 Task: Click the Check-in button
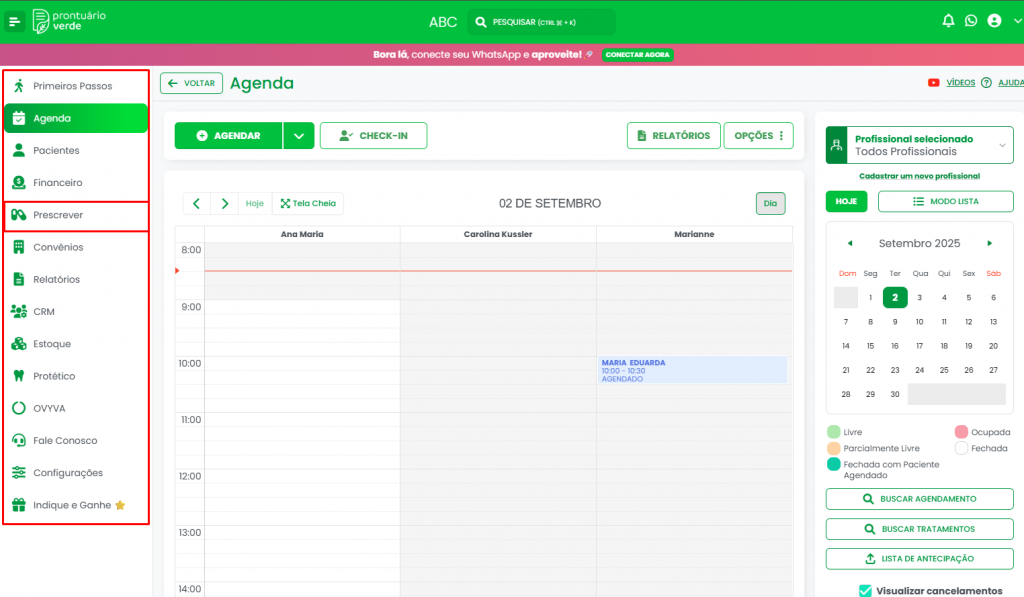[x=373, y=136]
